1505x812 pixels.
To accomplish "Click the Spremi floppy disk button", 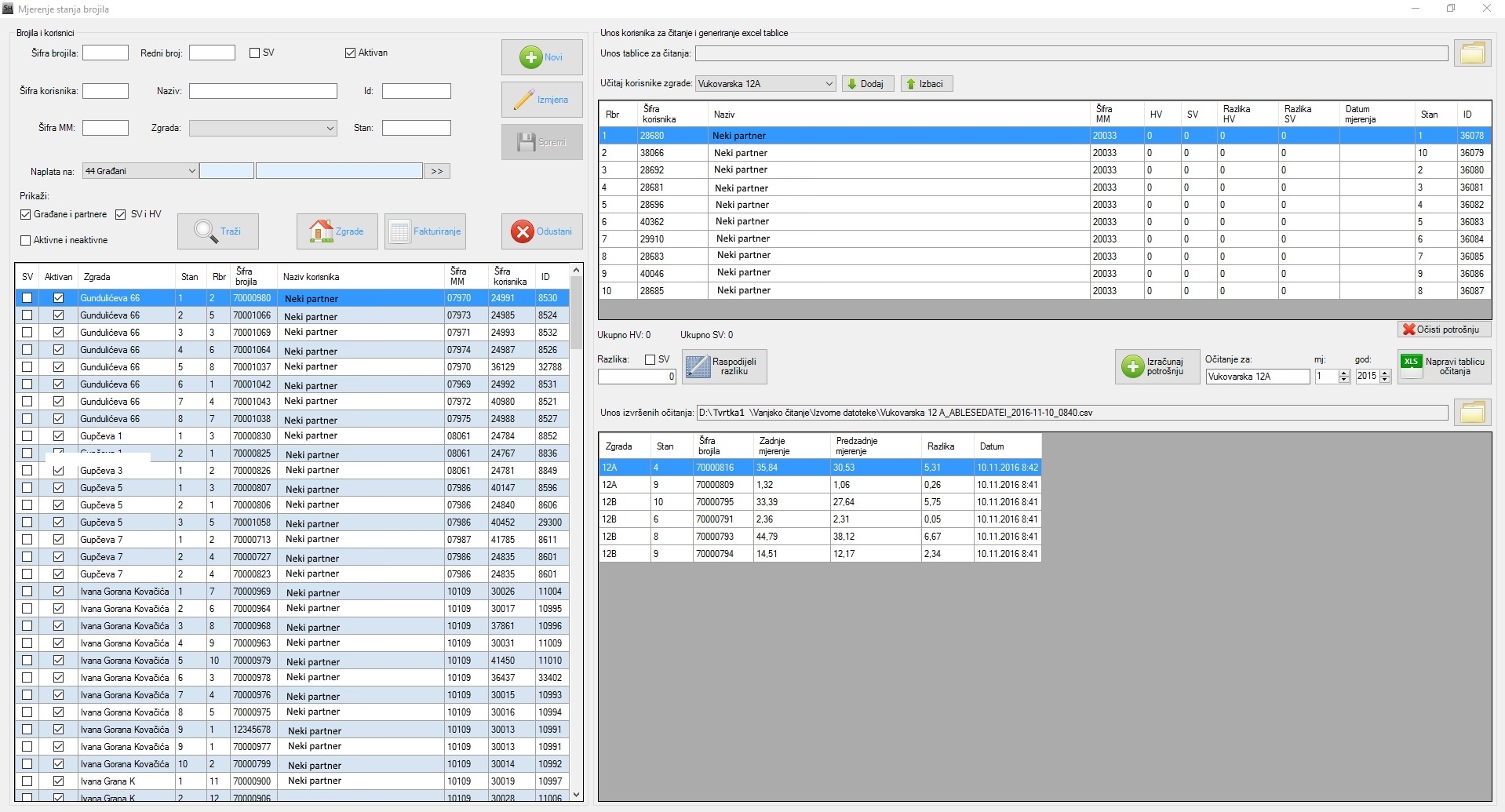I will click(541, 142).
